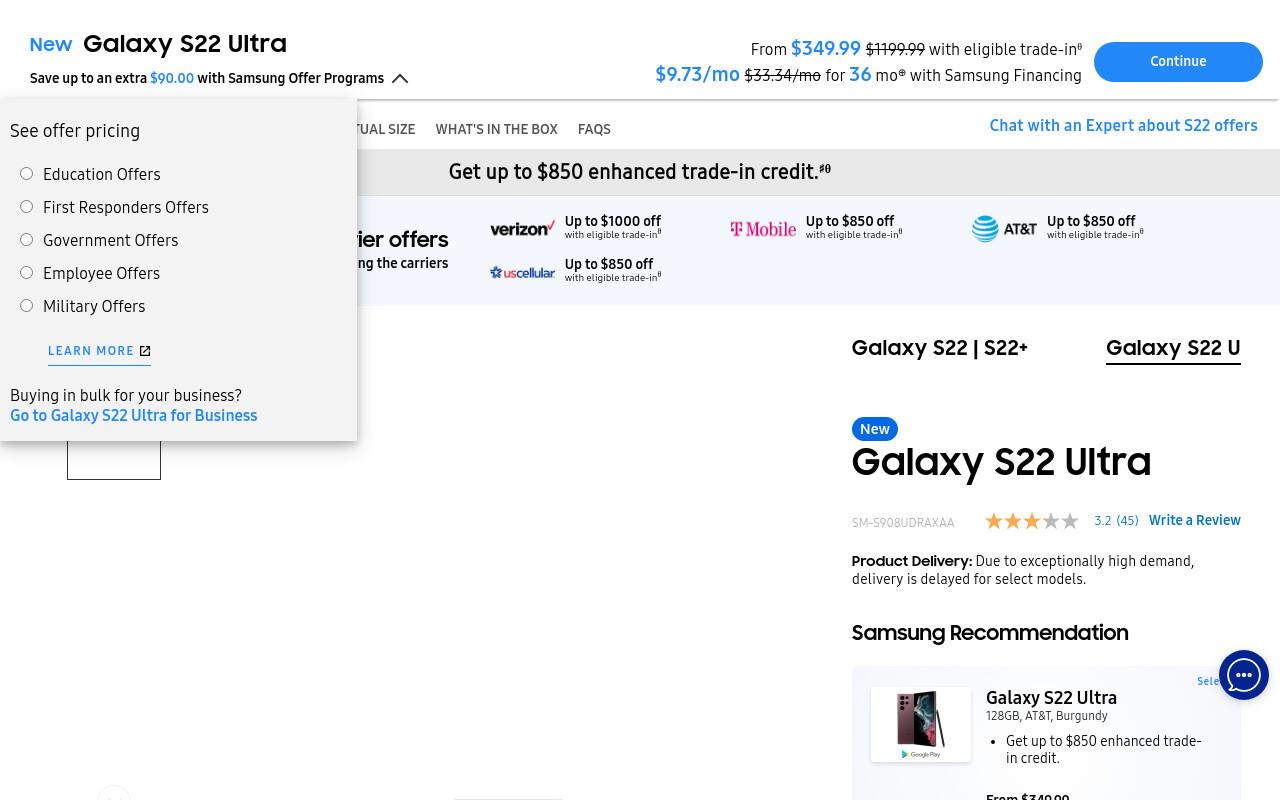Follow Go to Galaxy S22 Ultra for Business
The height and width of the screenshot is (800, 1280).
click(134, 416)
